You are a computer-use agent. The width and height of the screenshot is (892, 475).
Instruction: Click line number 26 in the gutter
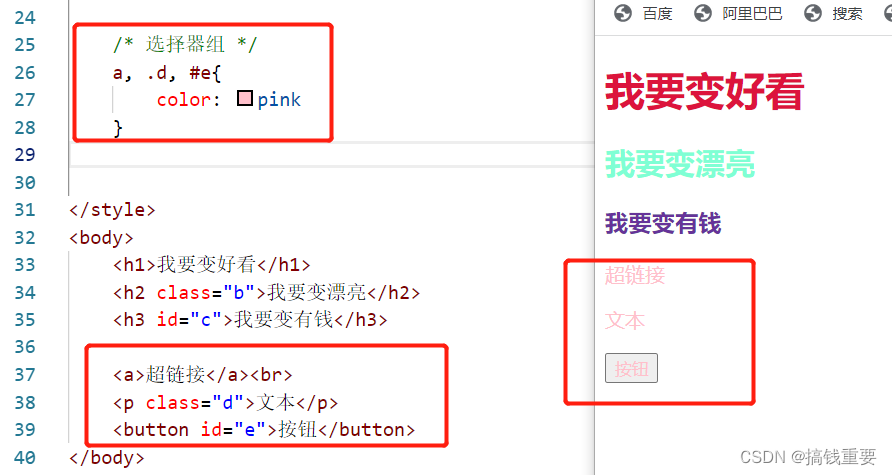tap(24, 73)
